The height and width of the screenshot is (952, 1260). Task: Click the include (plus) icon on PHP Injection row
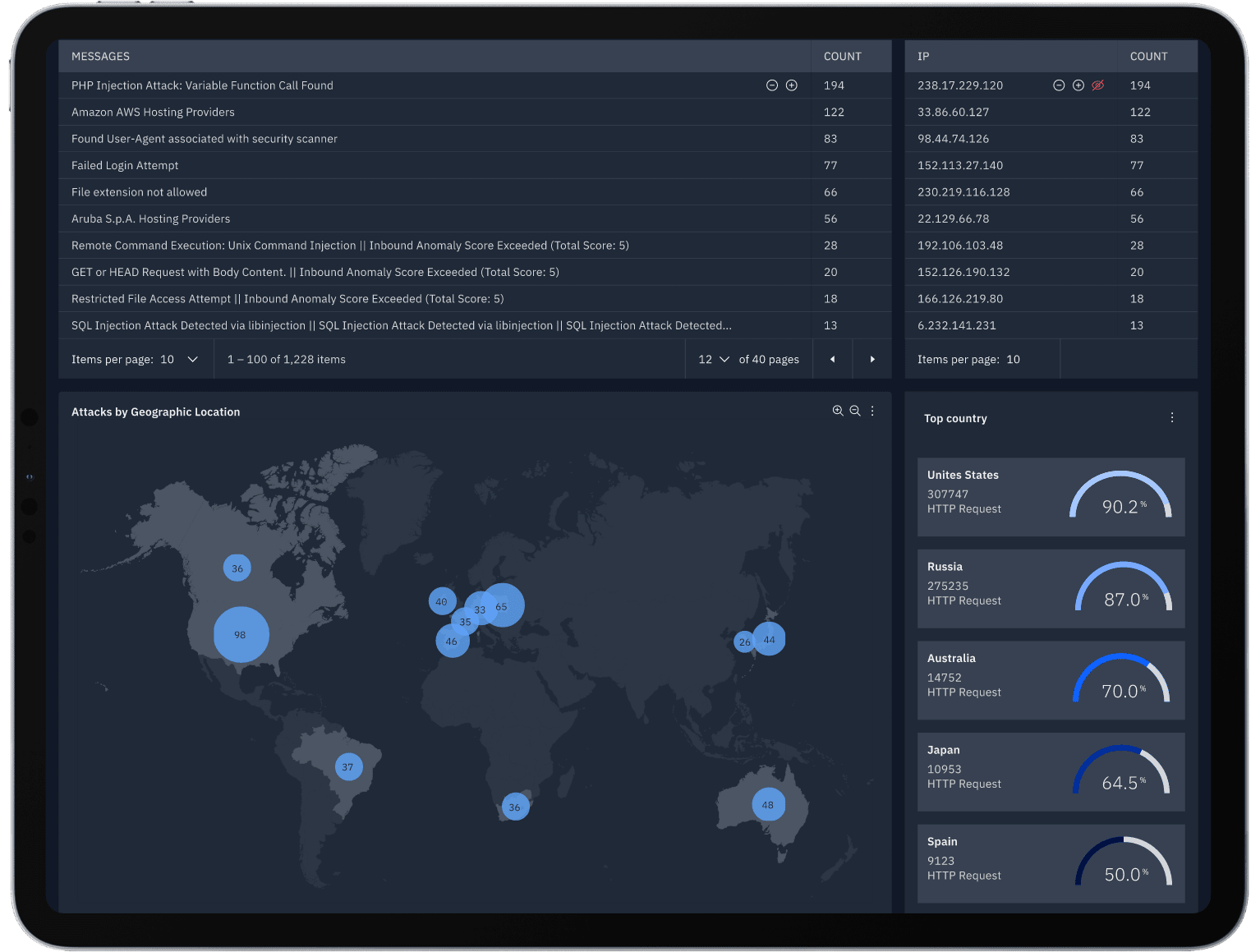(792, 85)
